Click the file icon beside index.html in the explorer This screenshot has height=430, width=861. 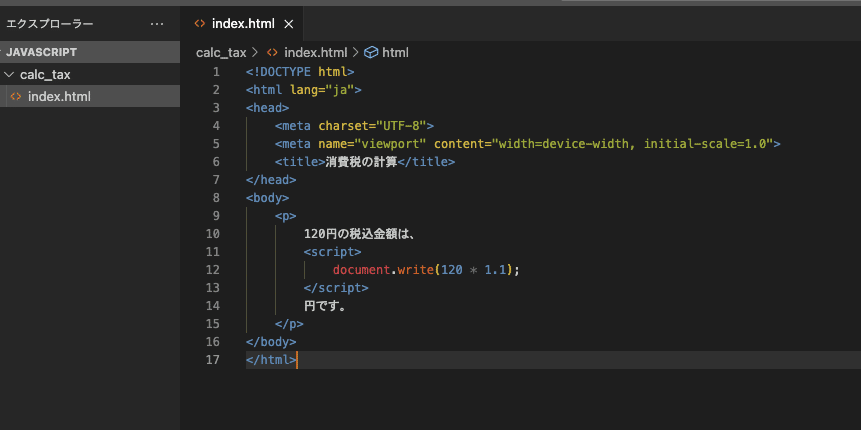[15, 96]
